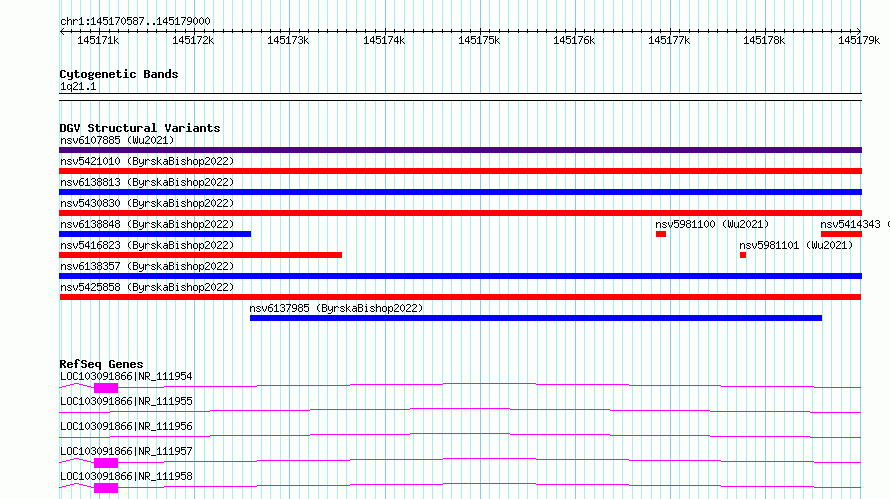
Task: Click the 145178k ruler tick label
Action: pyautogui.click(x=764, y=40)
